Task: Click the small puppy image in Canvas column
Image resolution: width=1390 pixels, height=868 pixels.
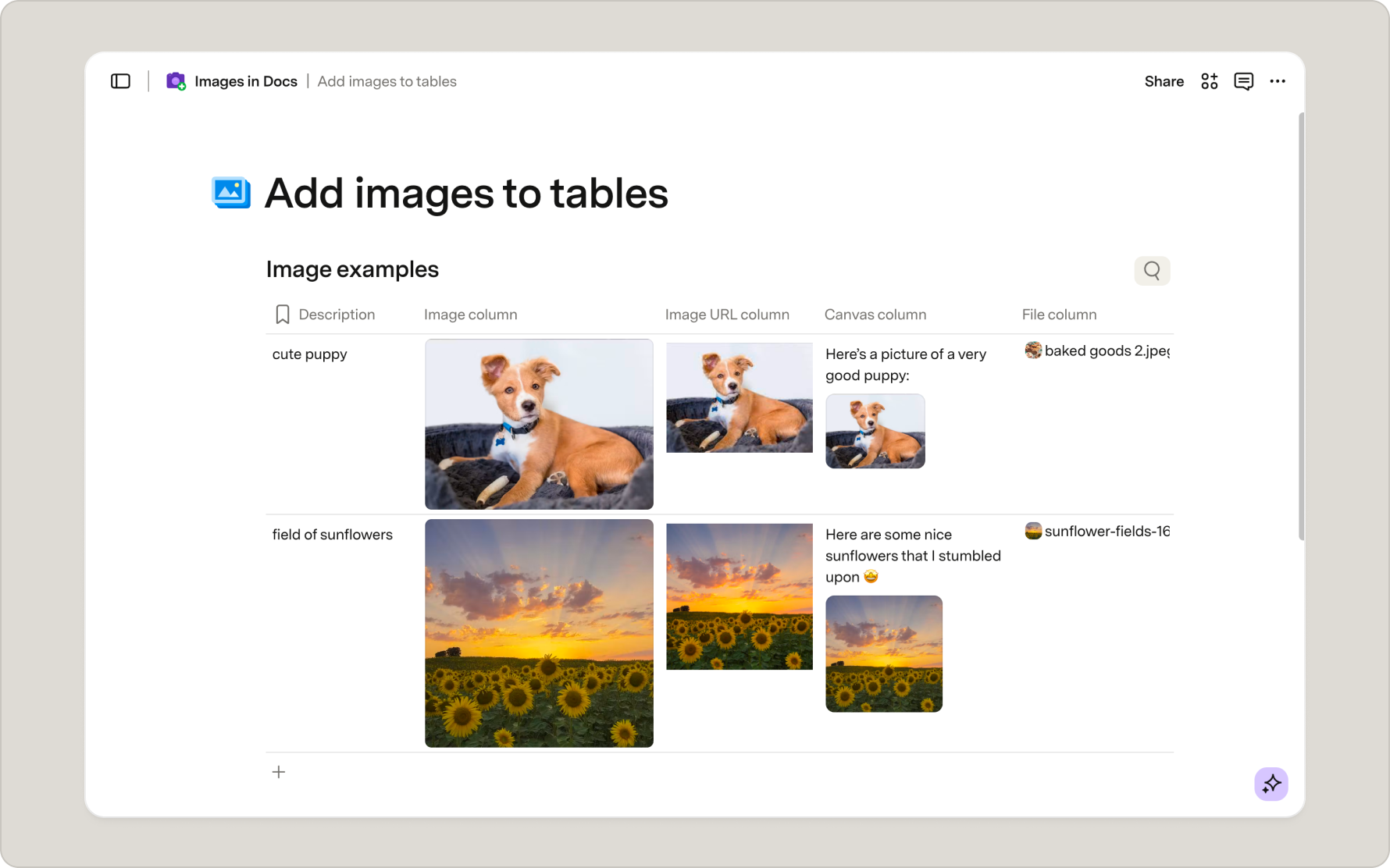Action: click(875, 431)
